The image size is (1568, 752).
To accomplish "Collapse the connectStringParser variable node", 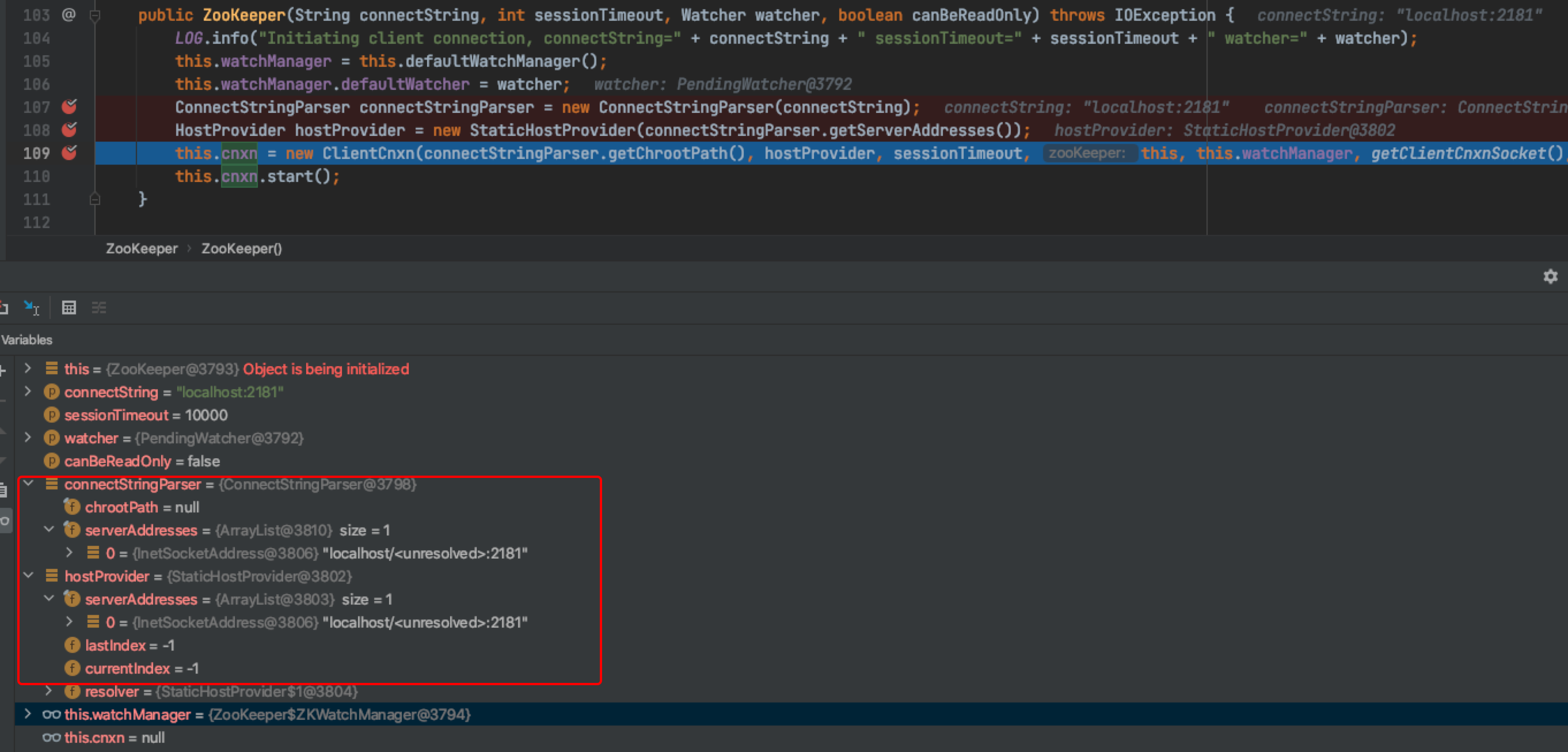I will point(28,484).
